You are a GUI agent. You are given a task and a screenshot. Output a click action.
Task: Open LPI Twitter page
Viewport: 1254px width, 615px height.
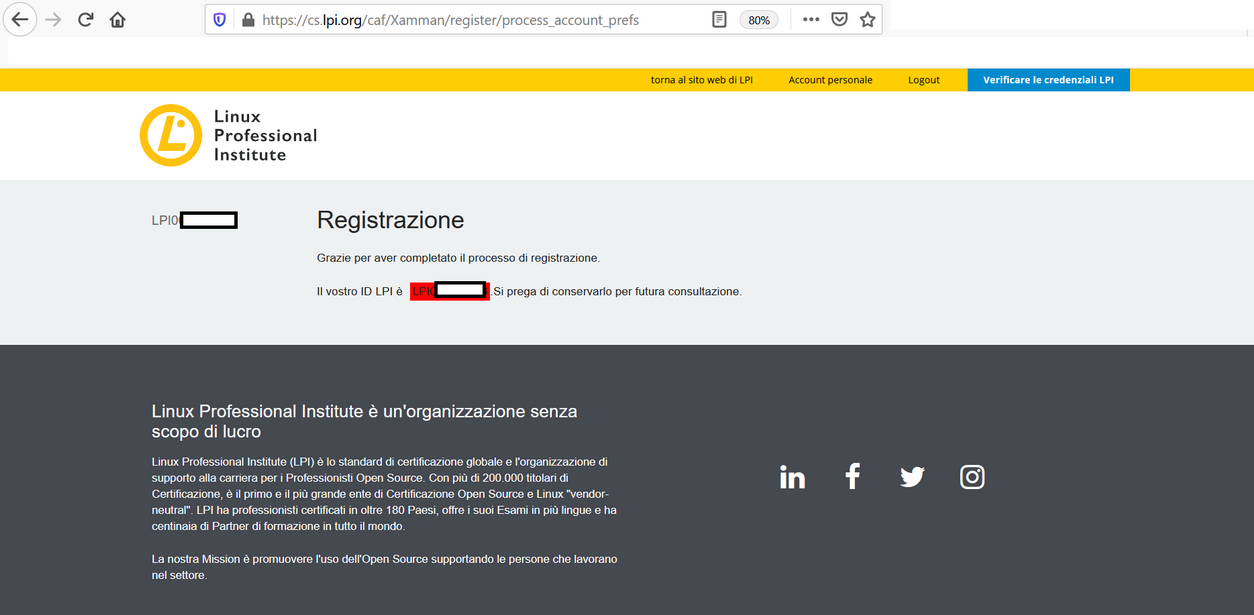tap(912, 477)
